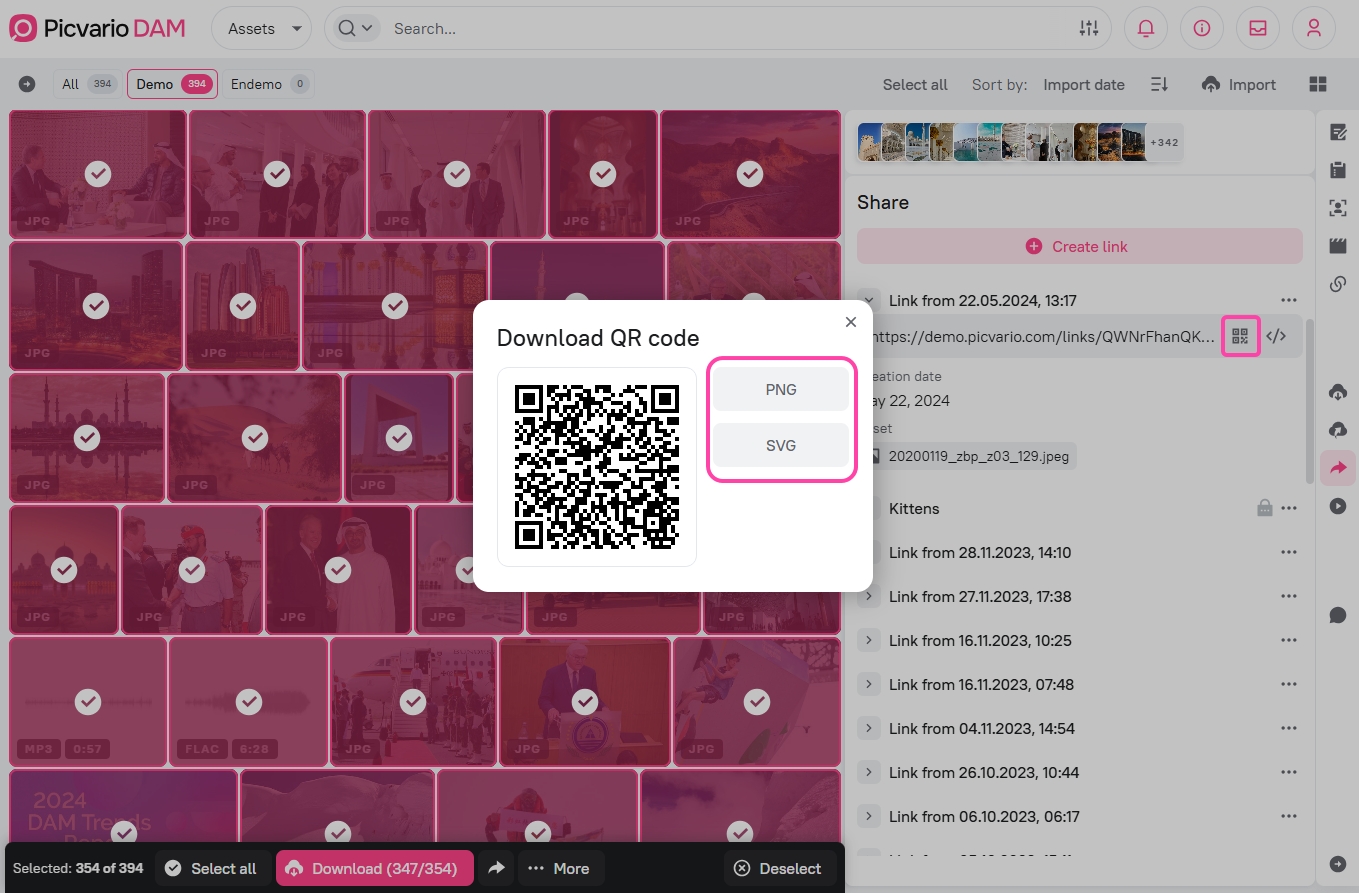The image size is (1359, 893).
Task: Click the Create link button
Action: (1080, 246)
